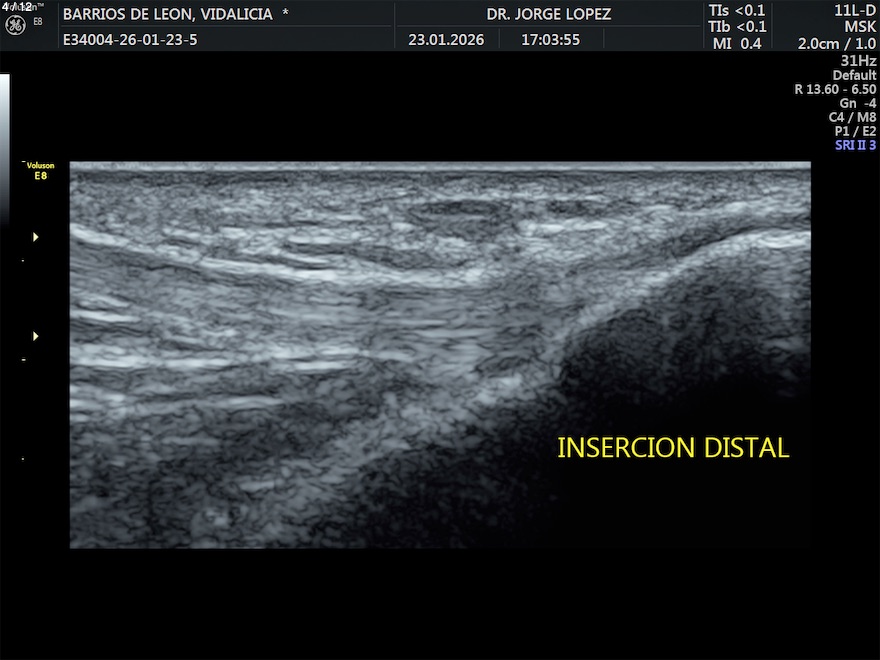Click the blue SRI II 3 setting
Screen dimensions: 880x660
855,145
